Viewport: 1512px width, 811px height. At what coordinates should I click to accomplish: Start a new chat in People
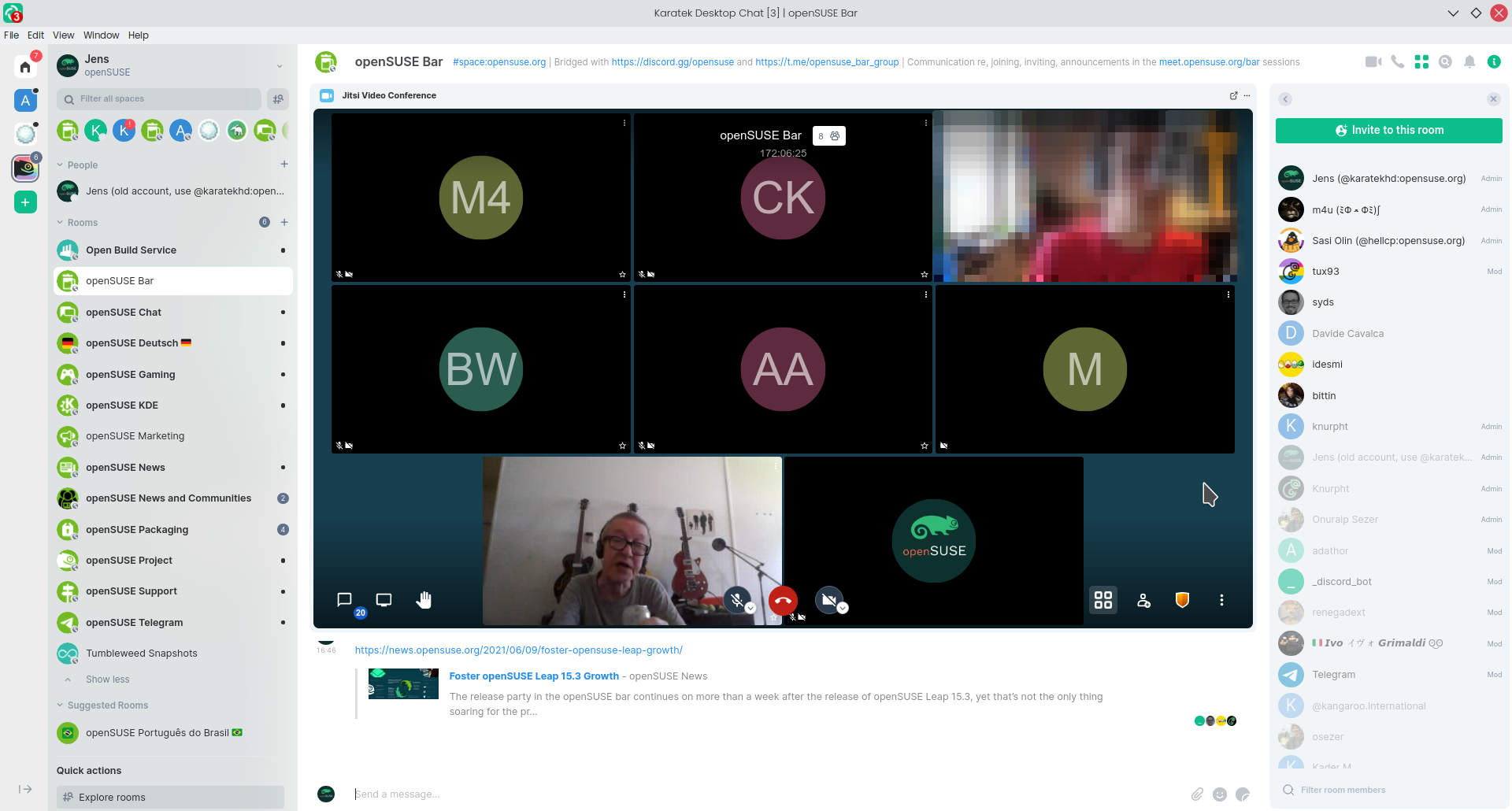284,164
